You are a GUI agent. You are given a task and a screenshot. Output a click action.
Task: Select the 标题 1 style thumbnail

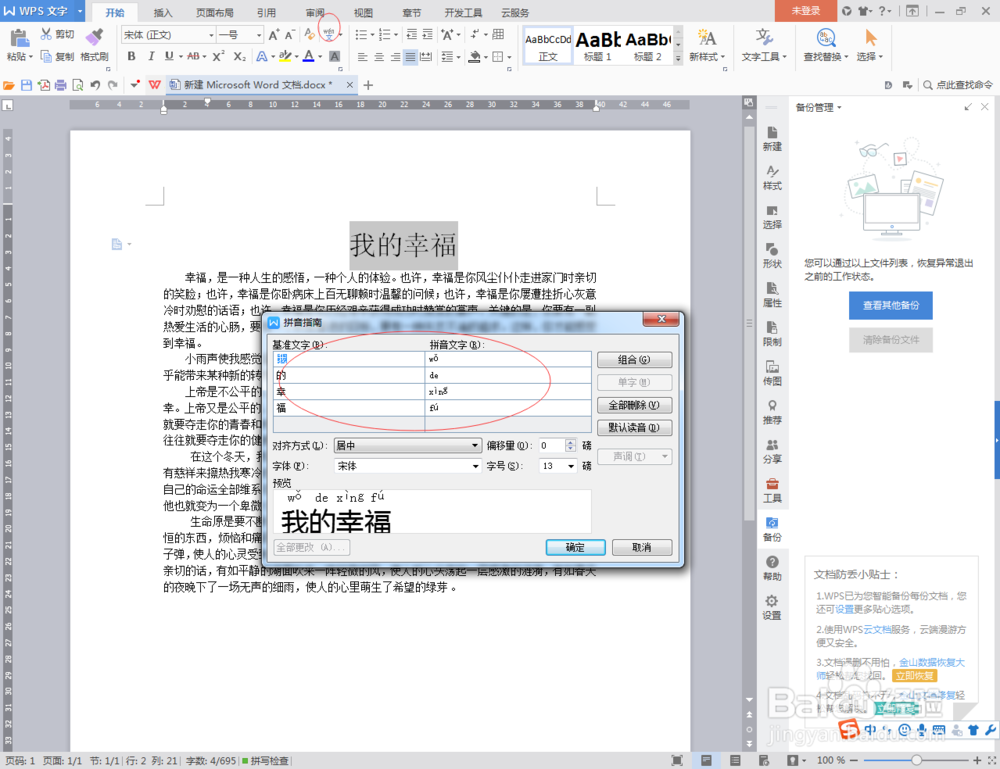598,45
